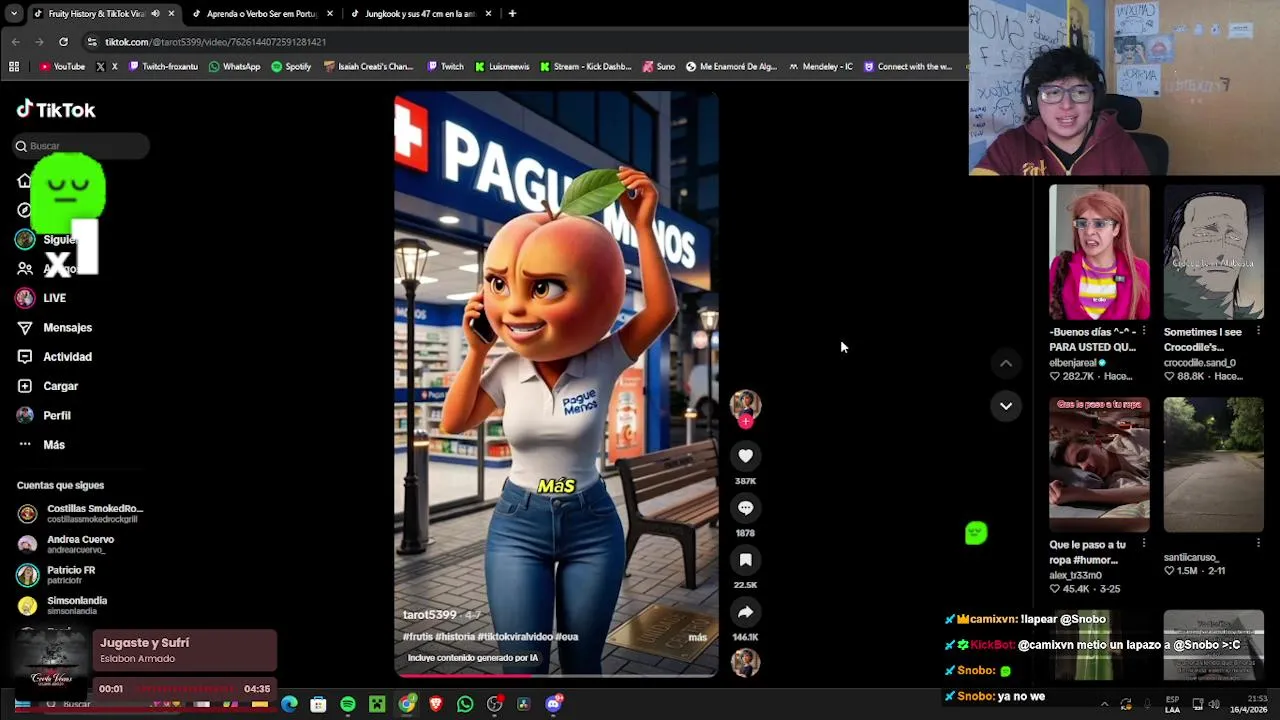Open followed account Costillas SmokedRo...

[80, 513]
